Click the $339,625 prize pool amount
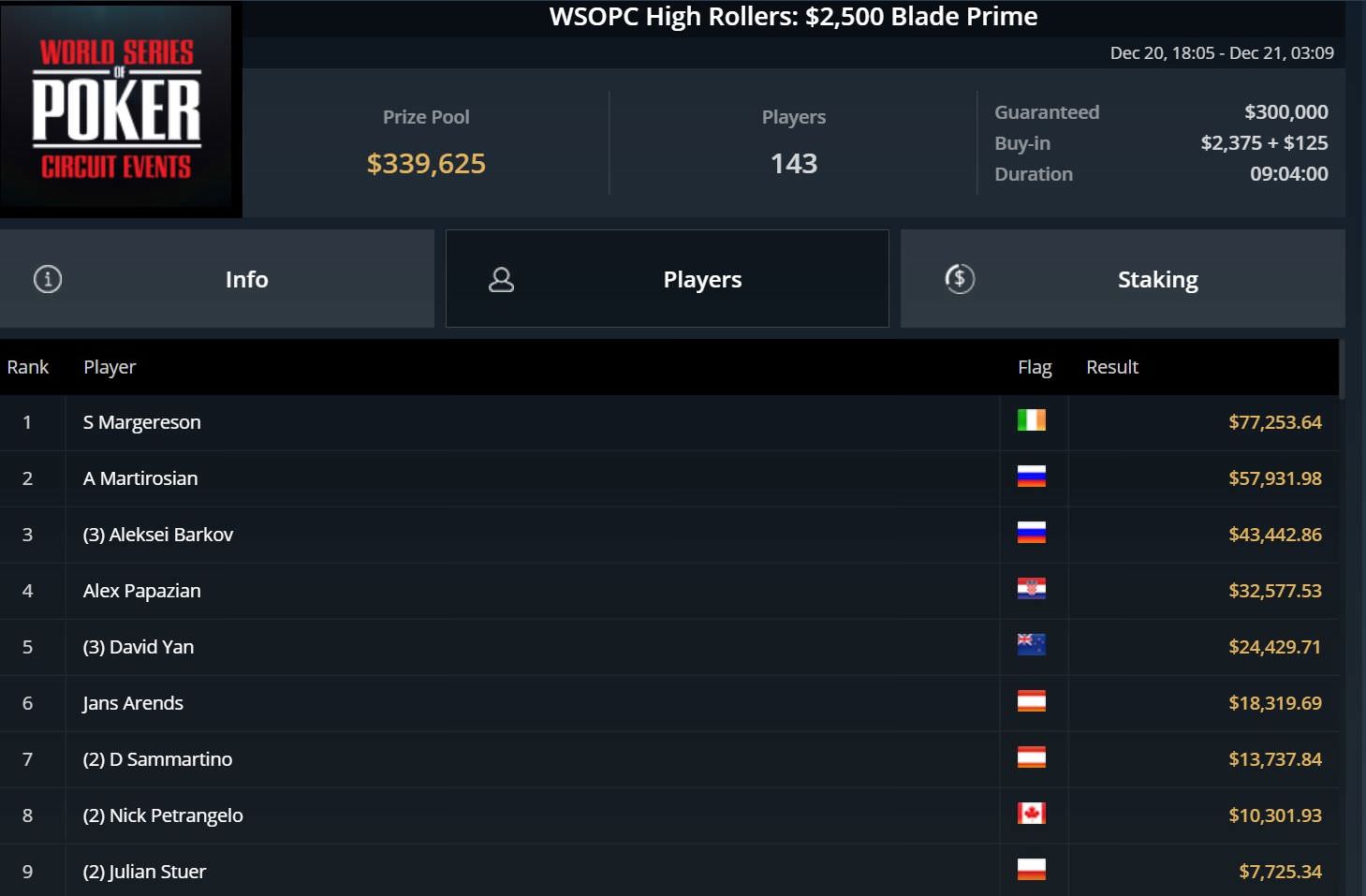The height and width of the screenshot is (896, 1366). pyautogui.click(x=426, y=164)
